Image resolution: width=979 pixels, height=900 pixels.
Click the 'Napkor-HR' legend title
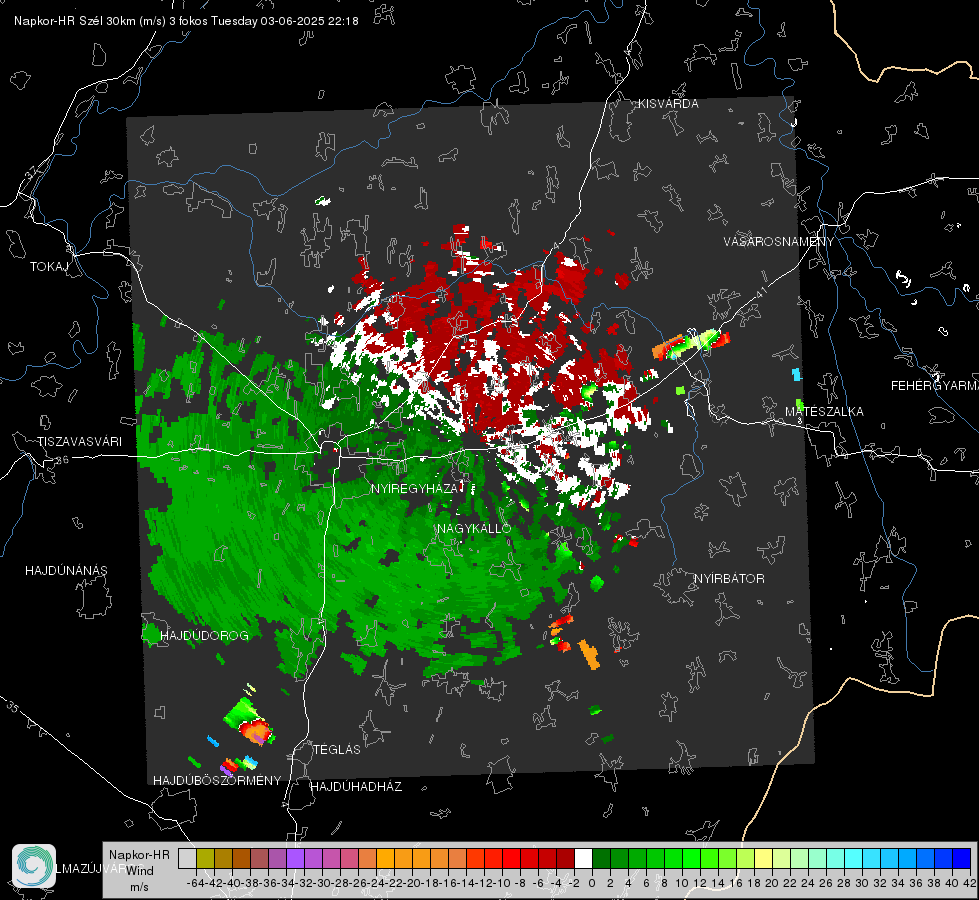139,855
